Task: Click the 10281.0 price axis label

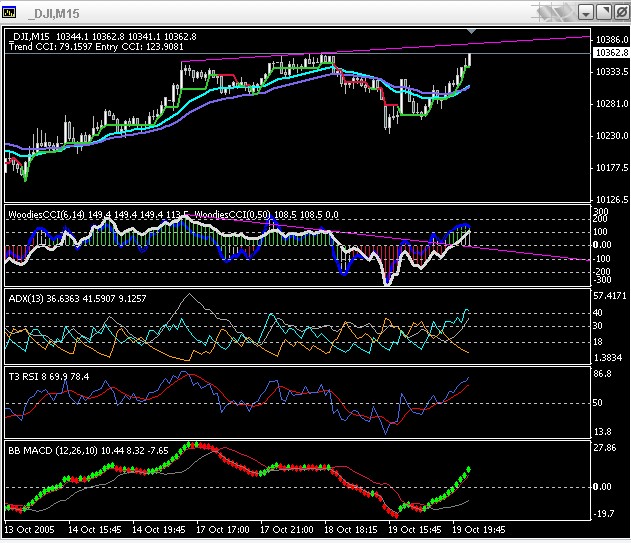Action: 612,104
